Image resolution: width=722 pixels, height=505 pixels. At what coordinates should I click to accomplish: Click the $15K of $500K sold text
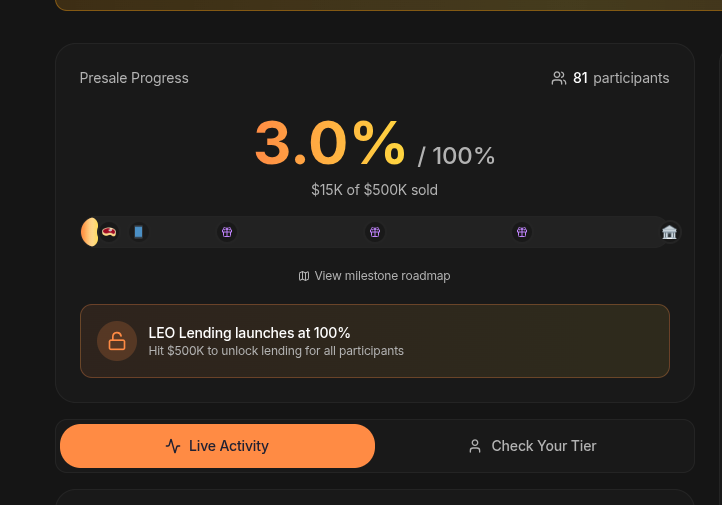374,190
